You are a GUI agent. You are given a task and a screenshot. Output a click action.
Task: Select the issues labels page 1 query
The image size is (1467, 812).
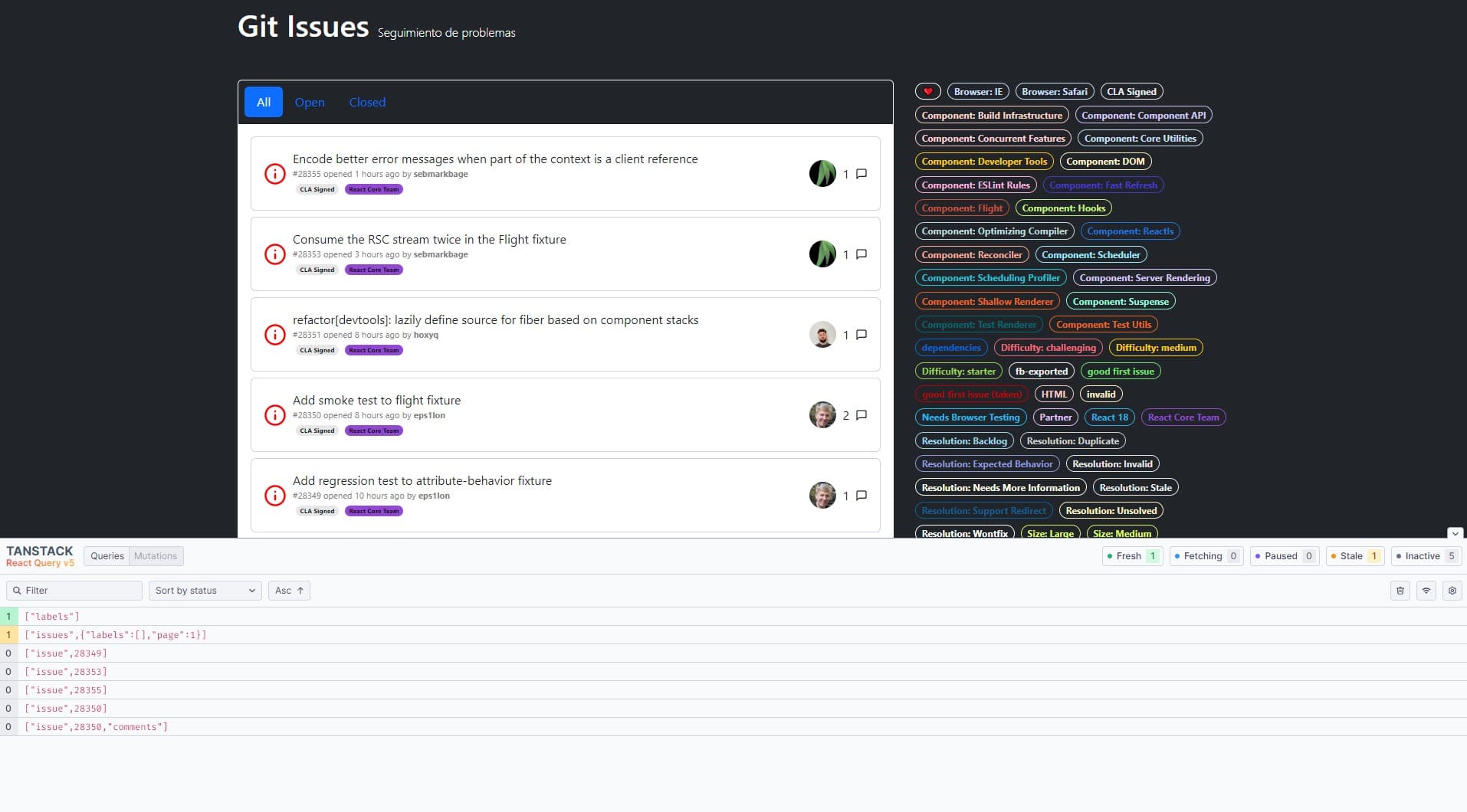coord(733,635)
